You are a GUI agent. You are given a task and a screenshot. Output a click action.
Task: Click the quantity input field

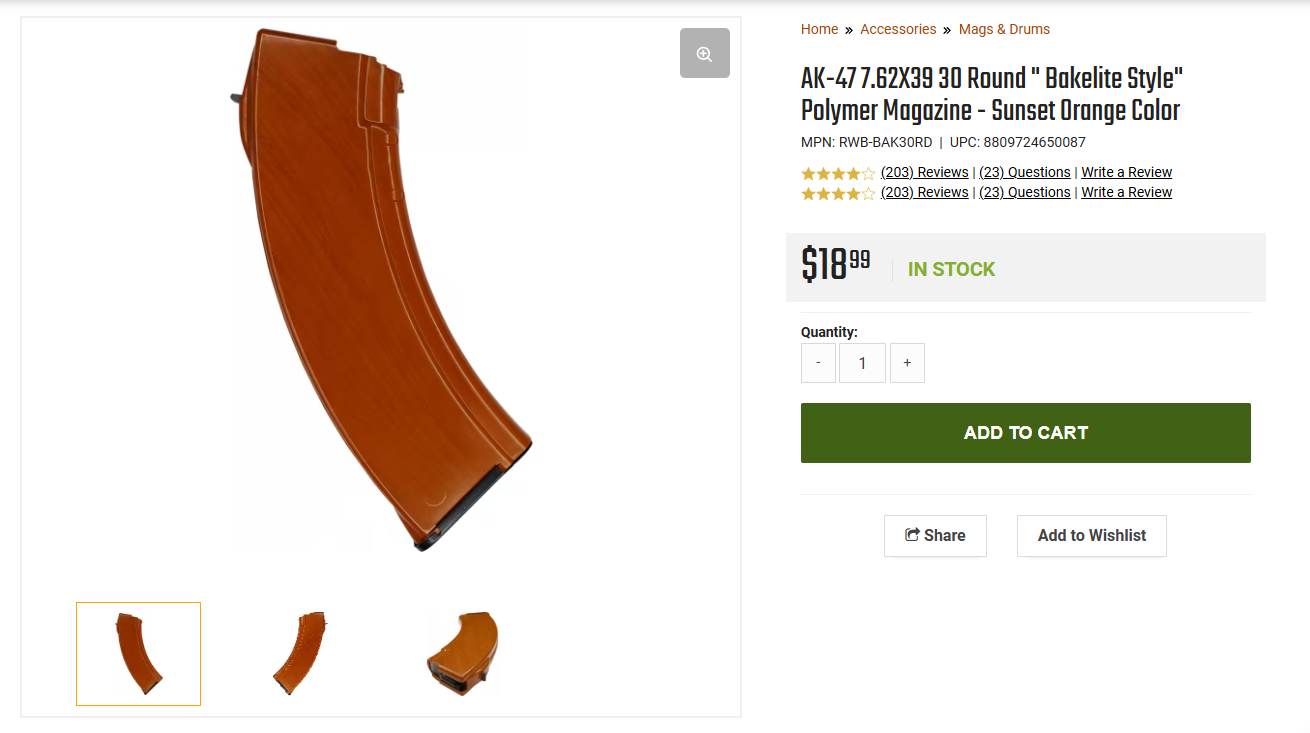click(x=862, y=363)
